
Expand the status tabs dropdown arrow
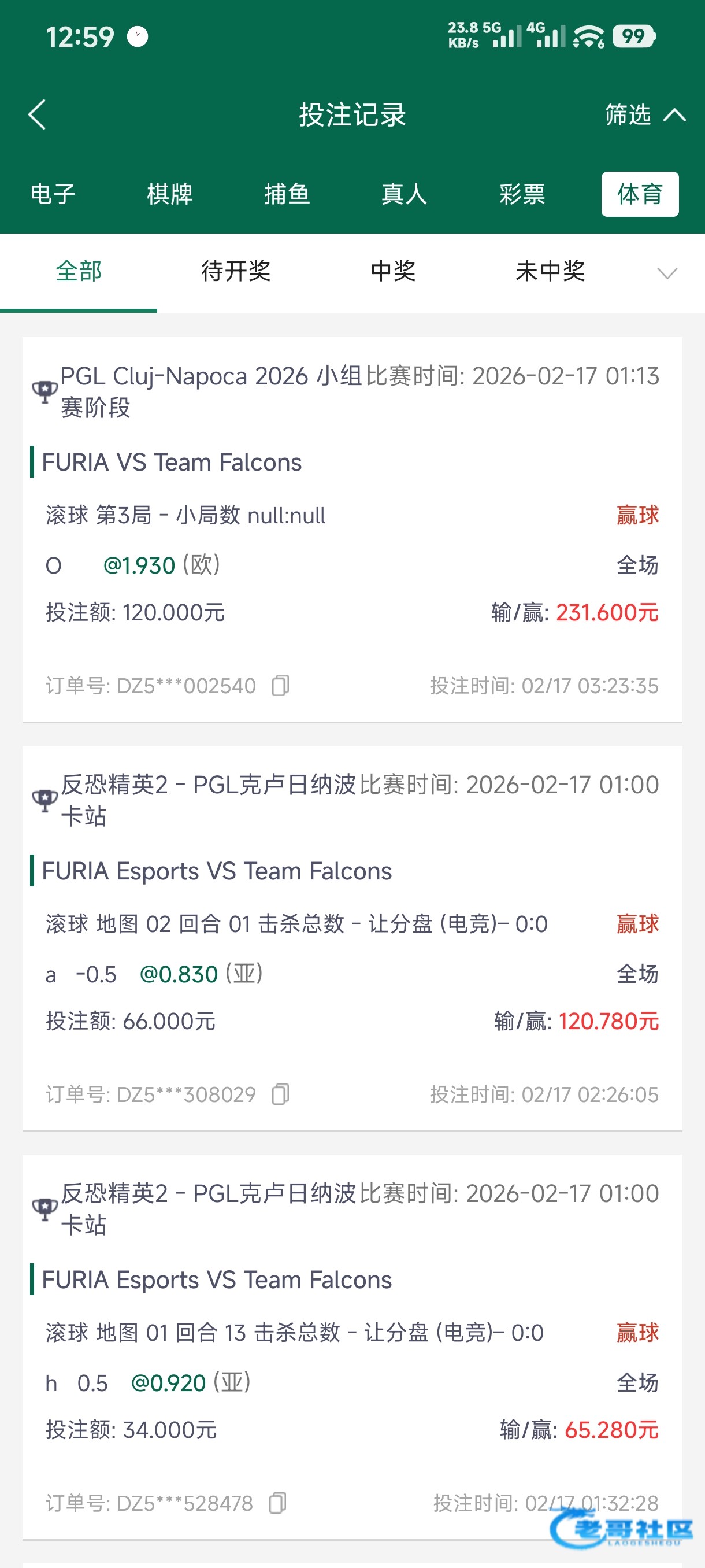click(x=667, y=273)
